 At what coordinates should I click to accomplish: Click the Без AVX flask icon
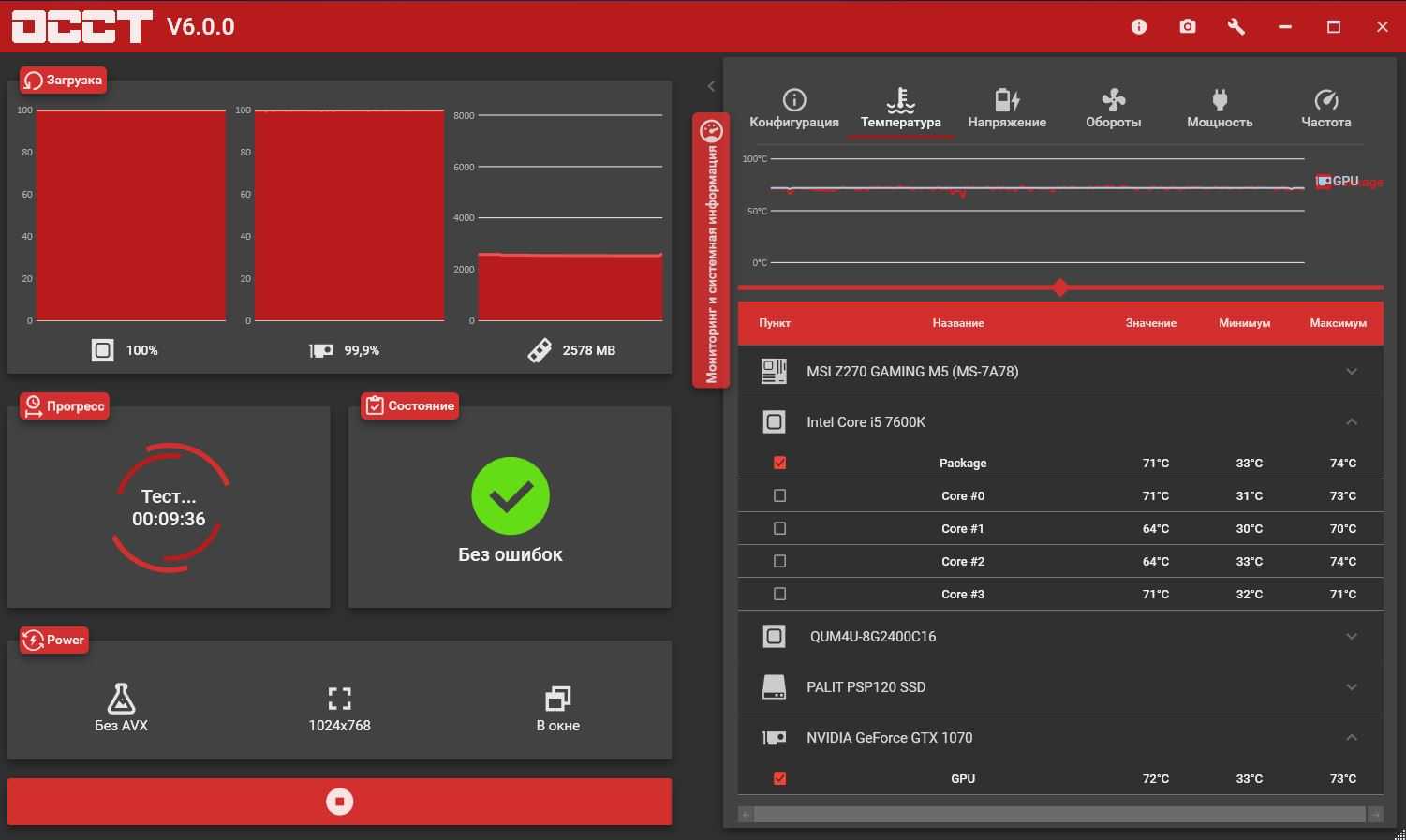point(121,699)
